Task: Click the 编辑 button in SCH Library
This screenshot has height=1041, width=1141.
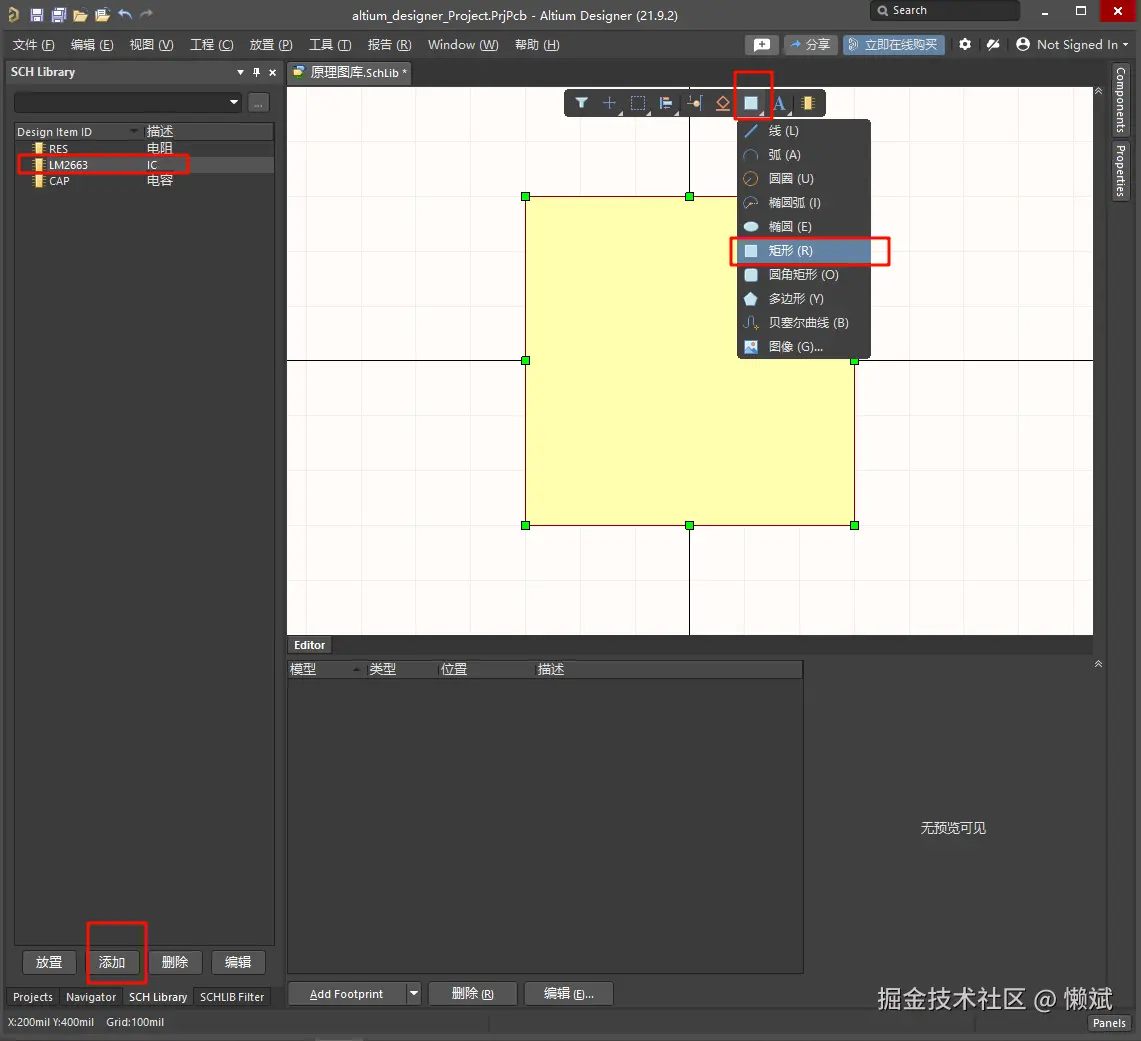Action: tap(238, 962)
